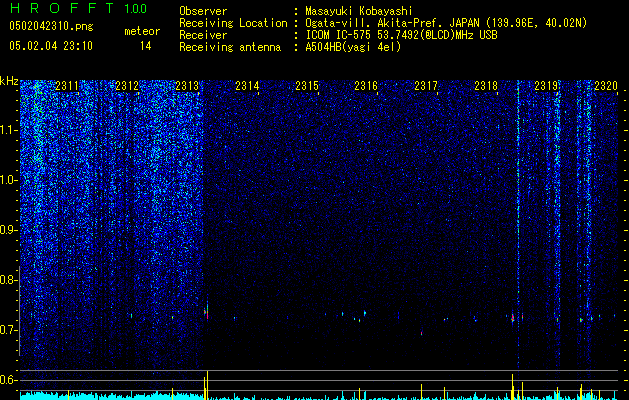Click the 2319 time marker

(x=546, y=85)
